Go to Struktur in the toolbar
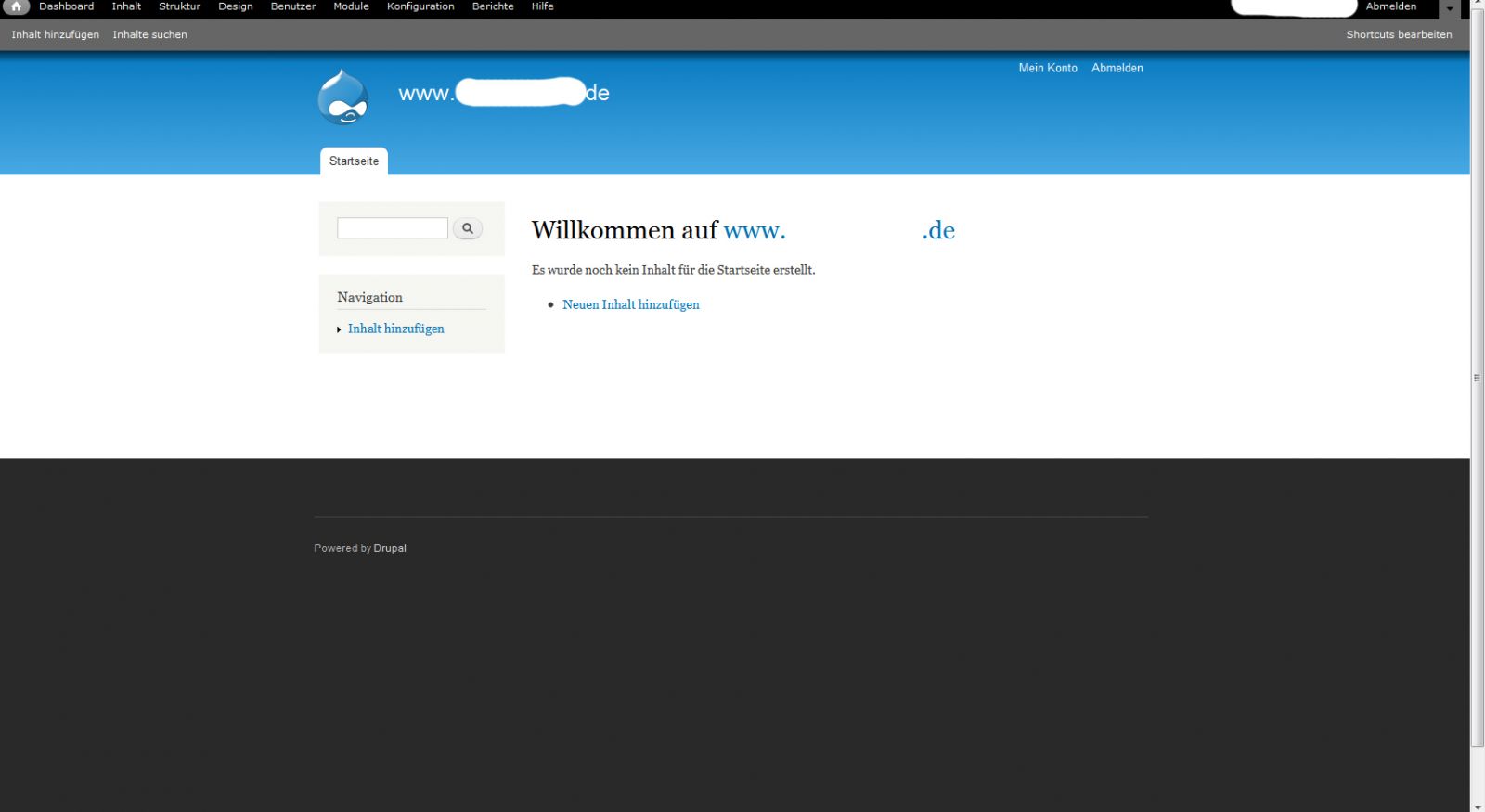Screen dimensions: 1485x812 click(179, 6)
